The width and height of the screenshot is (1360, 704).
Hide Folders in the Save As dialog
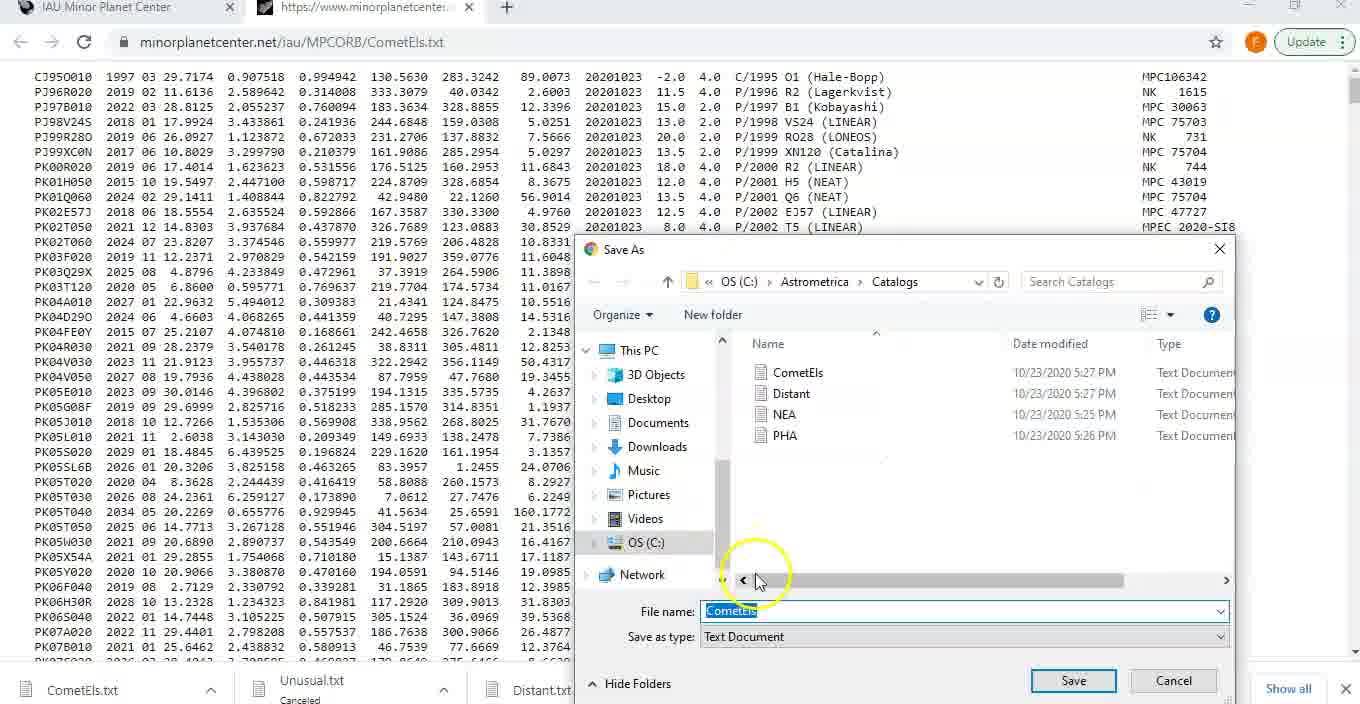click(x=629, y=684)
